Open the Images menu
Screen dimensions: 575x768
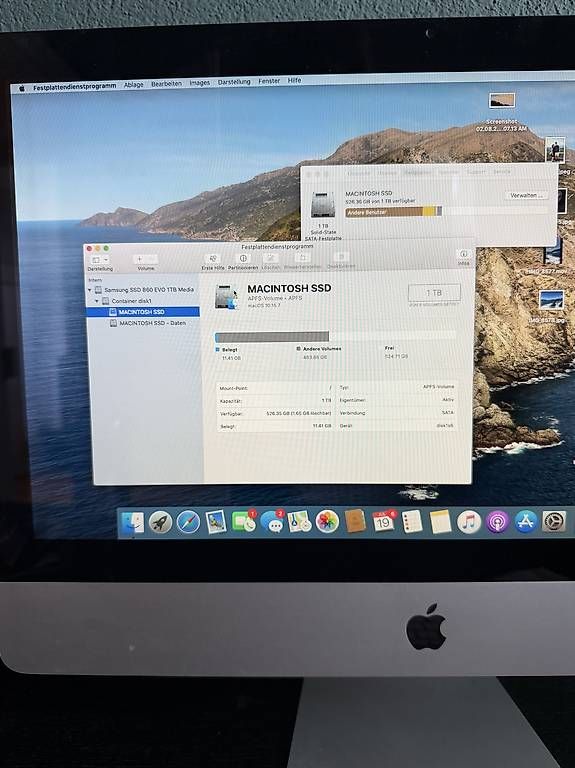tap(199, 83)
